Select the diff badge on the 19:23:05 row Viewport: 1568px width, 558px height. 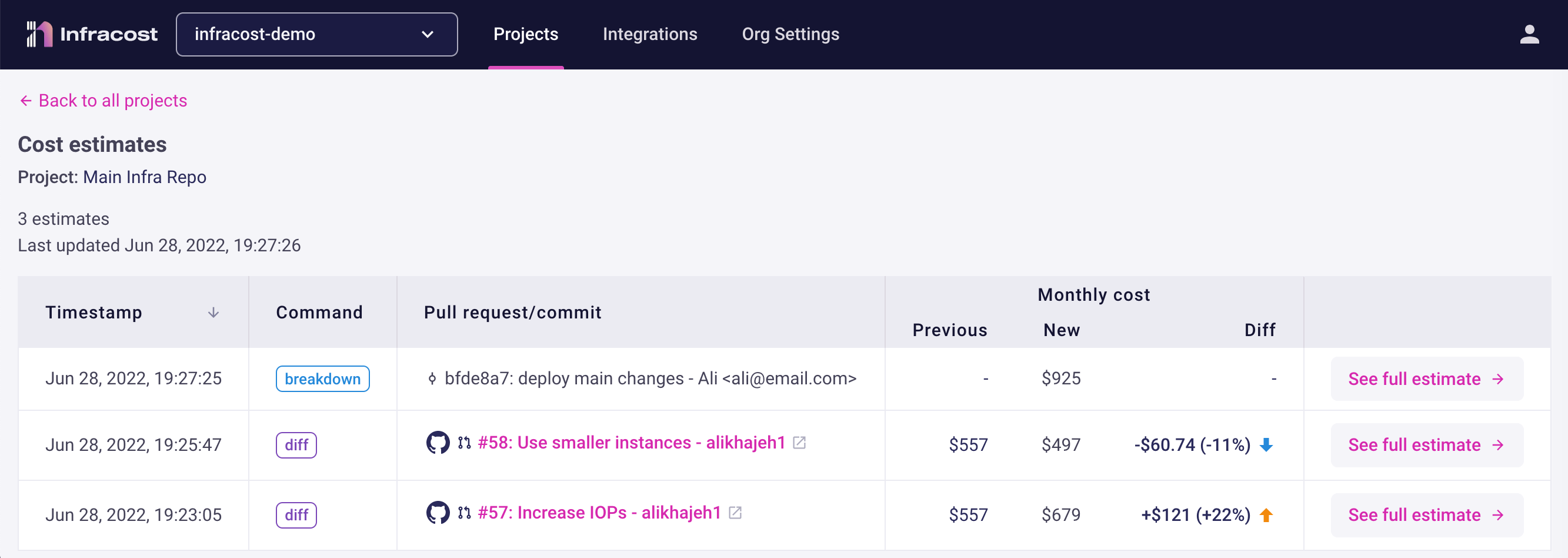296,515
